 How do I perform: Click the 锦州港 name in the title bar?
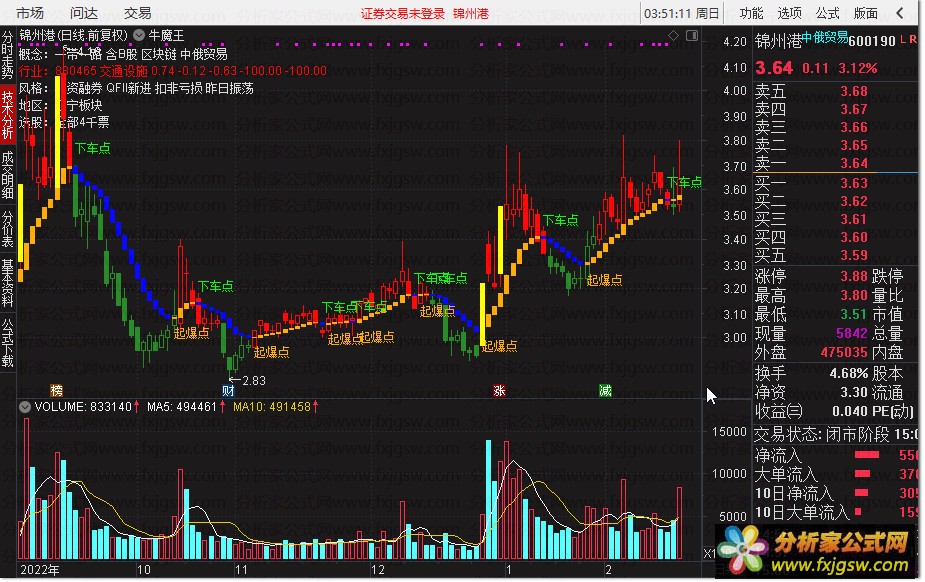(x=471, y=14)
